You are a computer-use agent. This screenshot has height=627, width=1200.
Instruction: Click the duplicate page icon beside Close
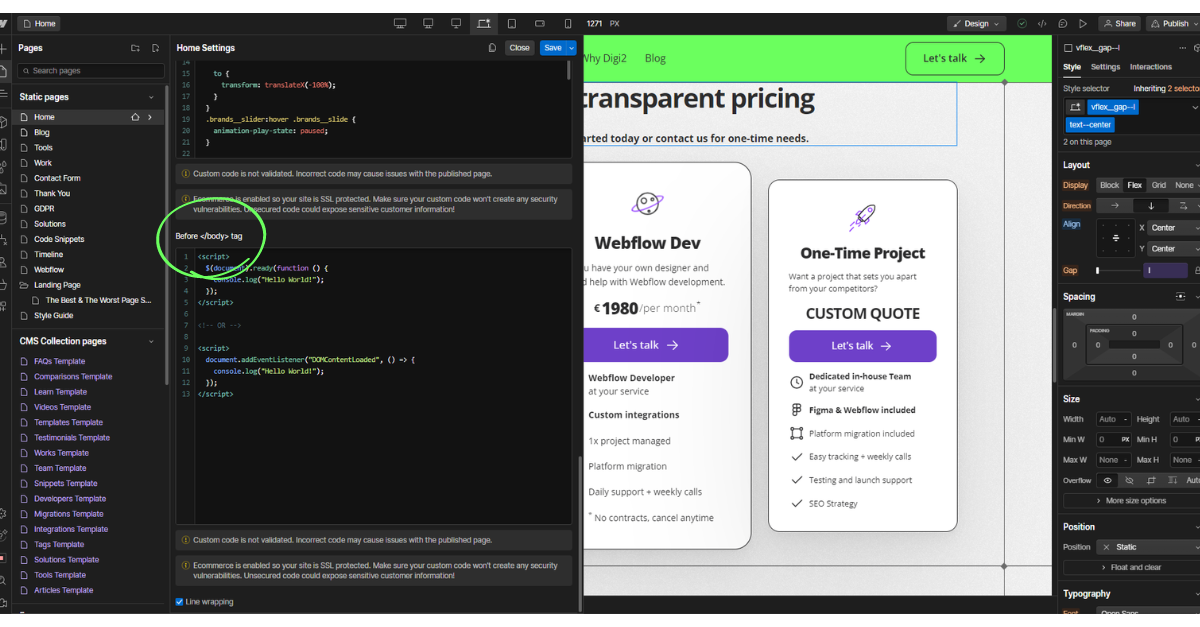coord(492,47)
